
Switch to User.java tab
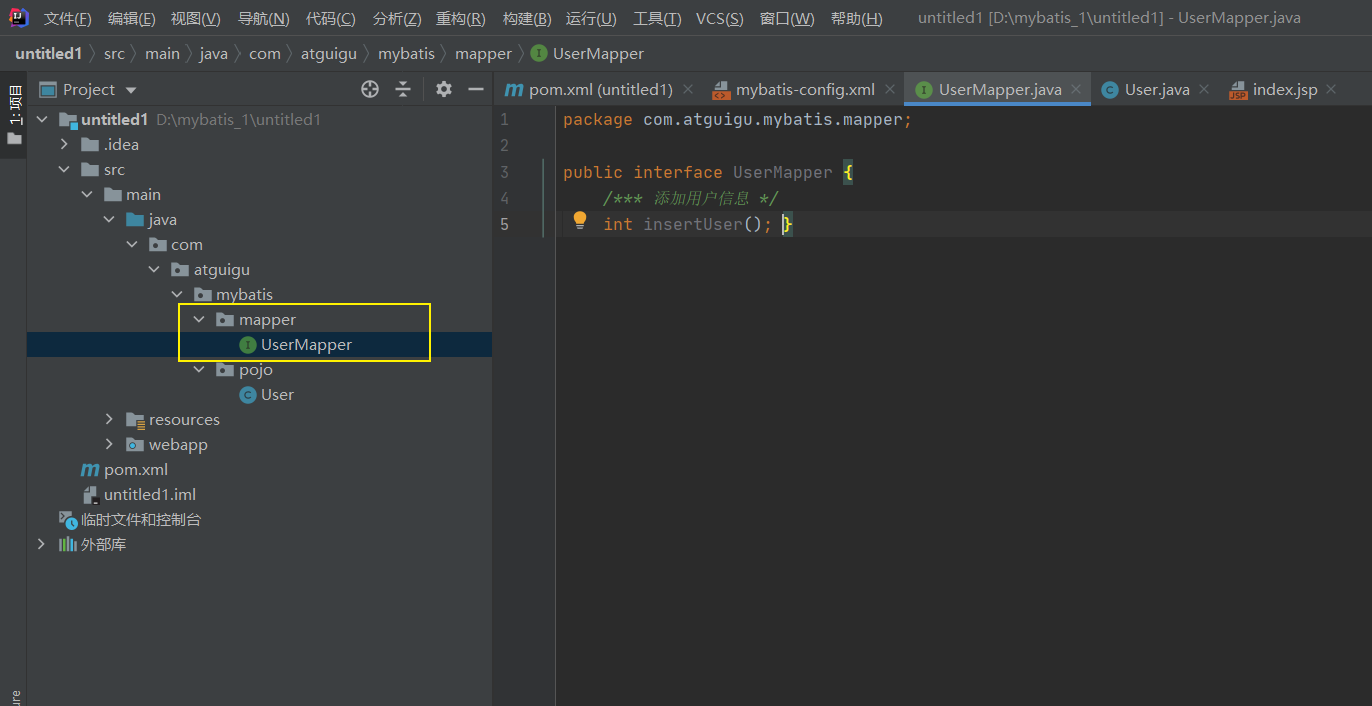(x=1157, y=89)
